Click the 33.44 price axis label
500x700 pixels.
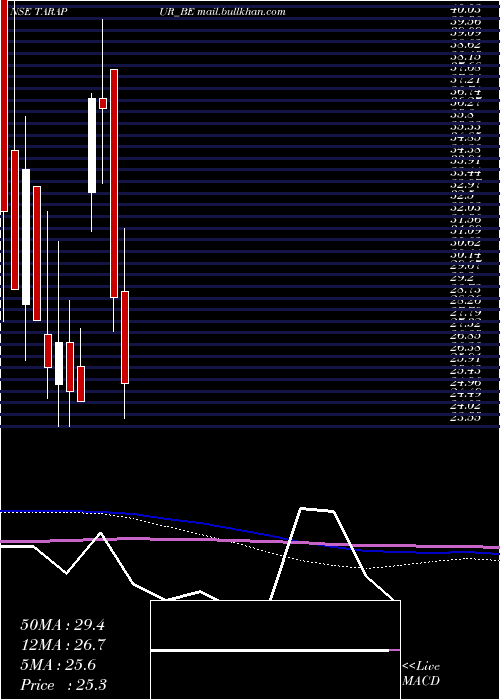coord(465,173)
